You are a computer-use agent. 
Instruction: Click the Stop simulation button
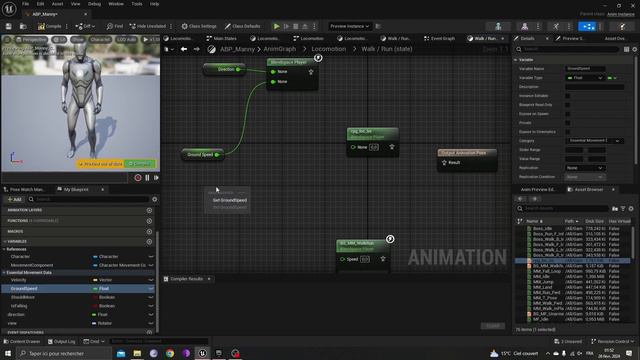pyautogui.click(x=296, y=26)
